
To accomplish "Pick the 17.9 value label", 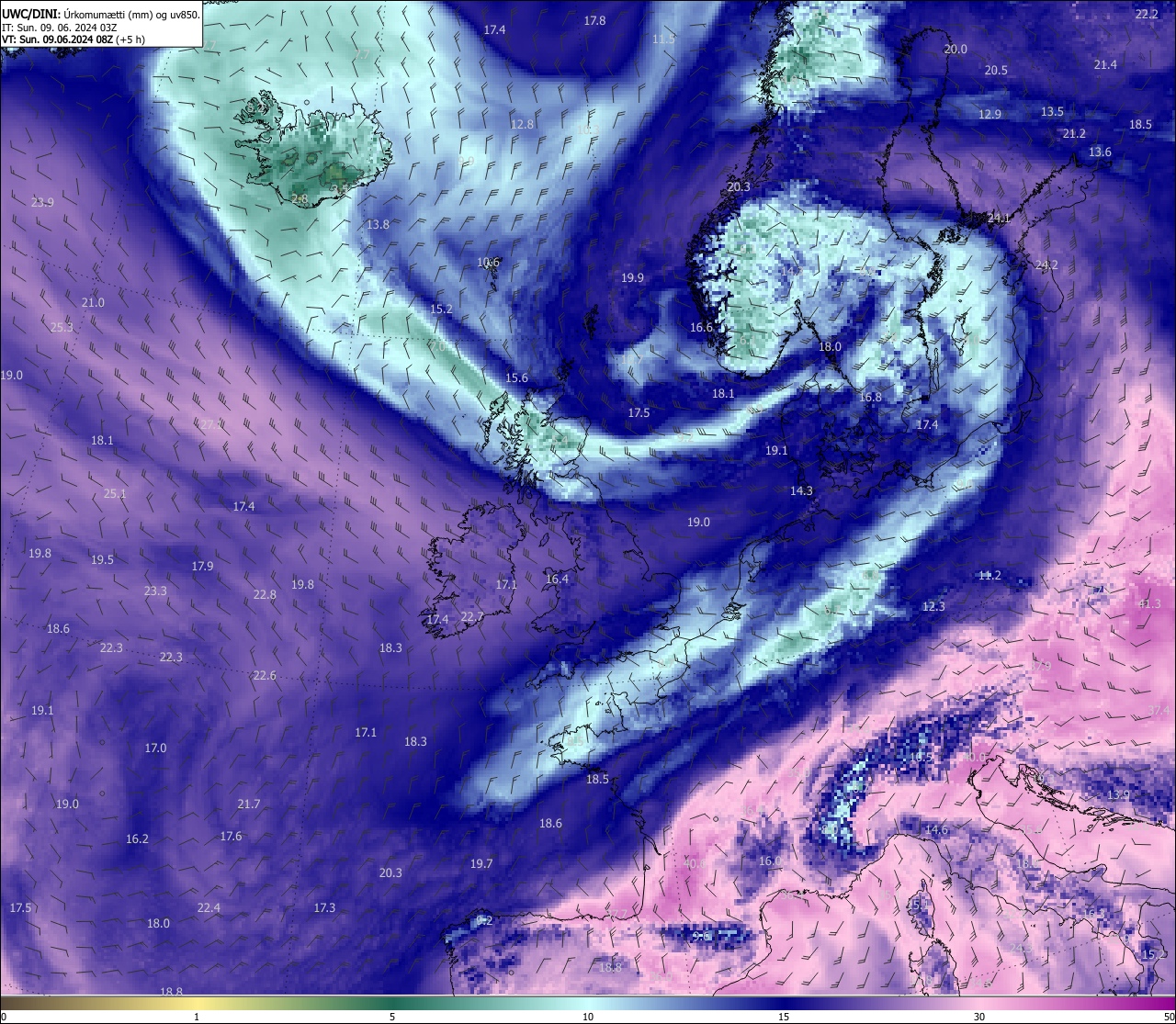I will tap(202, 566).
